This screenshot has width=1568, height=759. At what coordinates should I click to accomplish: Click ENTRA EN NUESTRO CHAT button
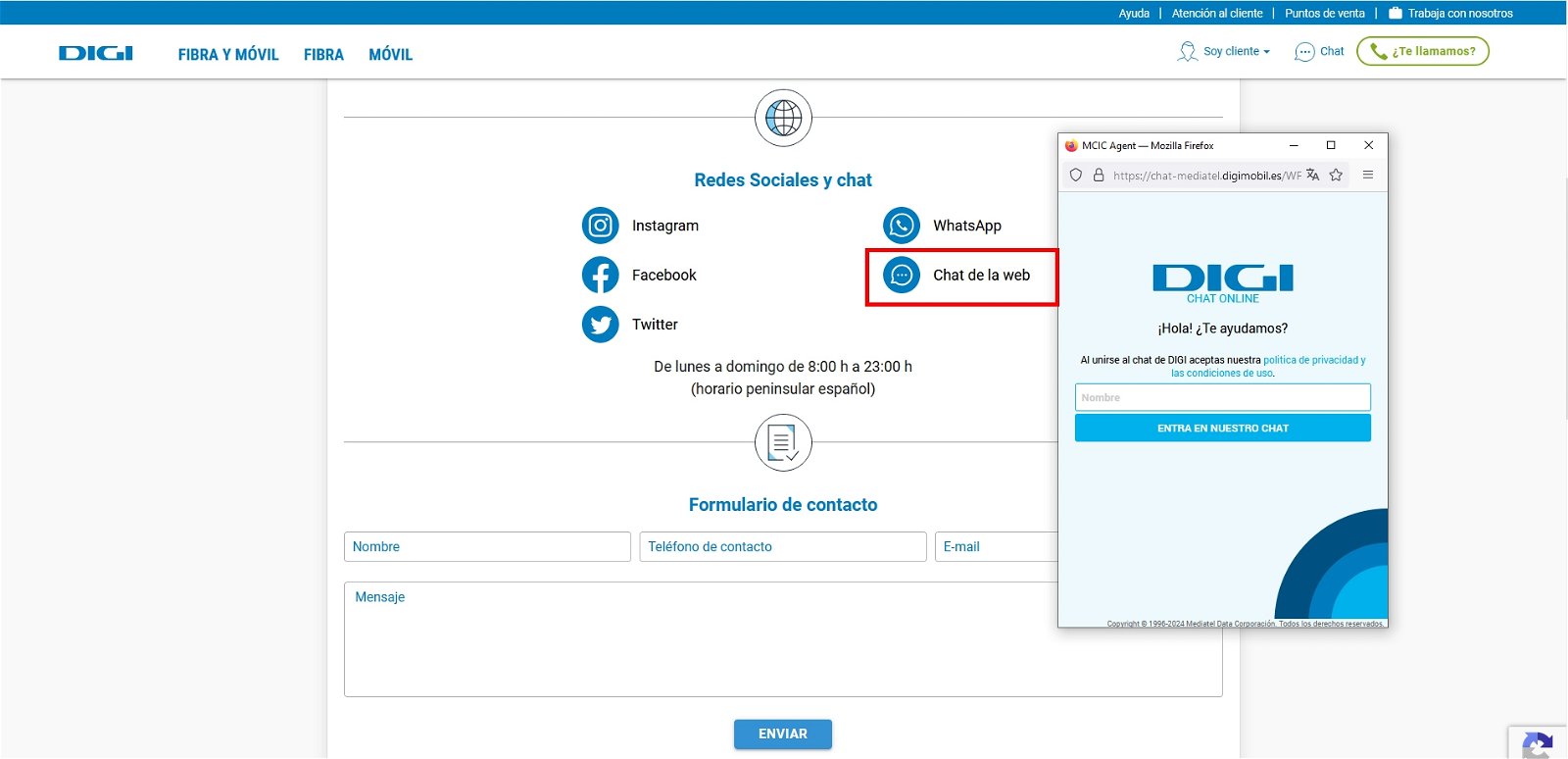(x=1223, y=428)
